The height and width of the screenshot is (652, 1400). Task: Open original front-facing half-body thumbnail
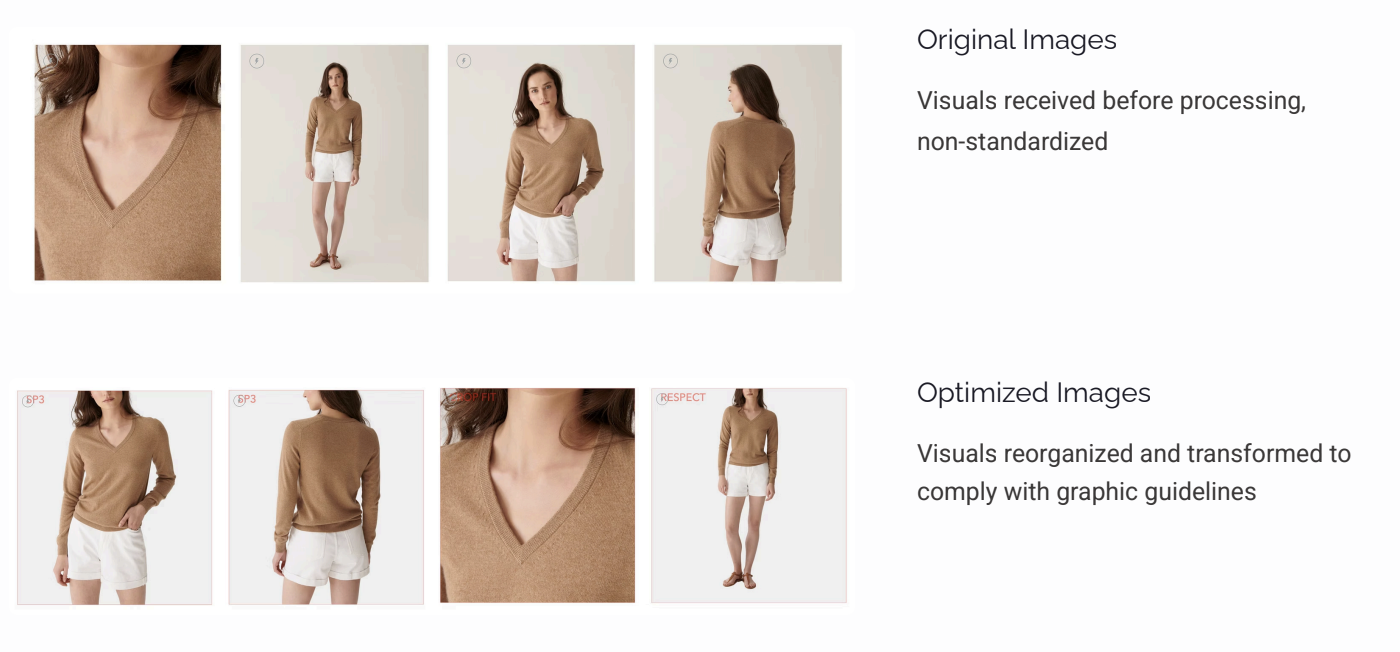[541, 163]
